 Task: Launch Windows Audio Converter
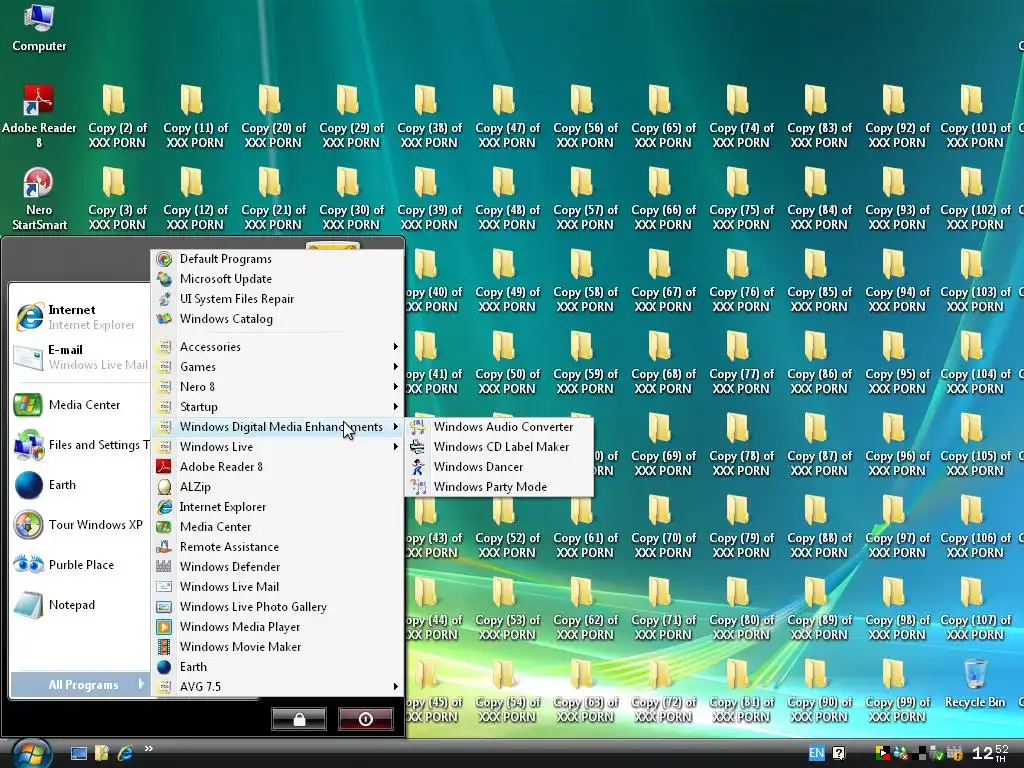pyautogui.click(x=499, y=427)
